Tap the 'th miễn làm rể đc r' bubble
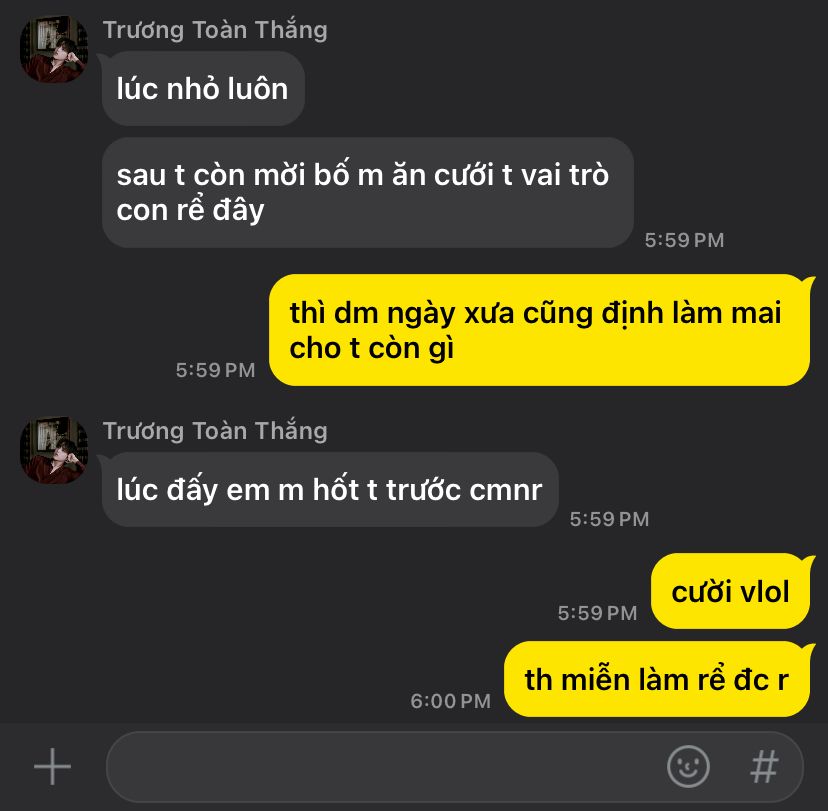This screenshot has width=828, height=811. (x=657, y=679)
